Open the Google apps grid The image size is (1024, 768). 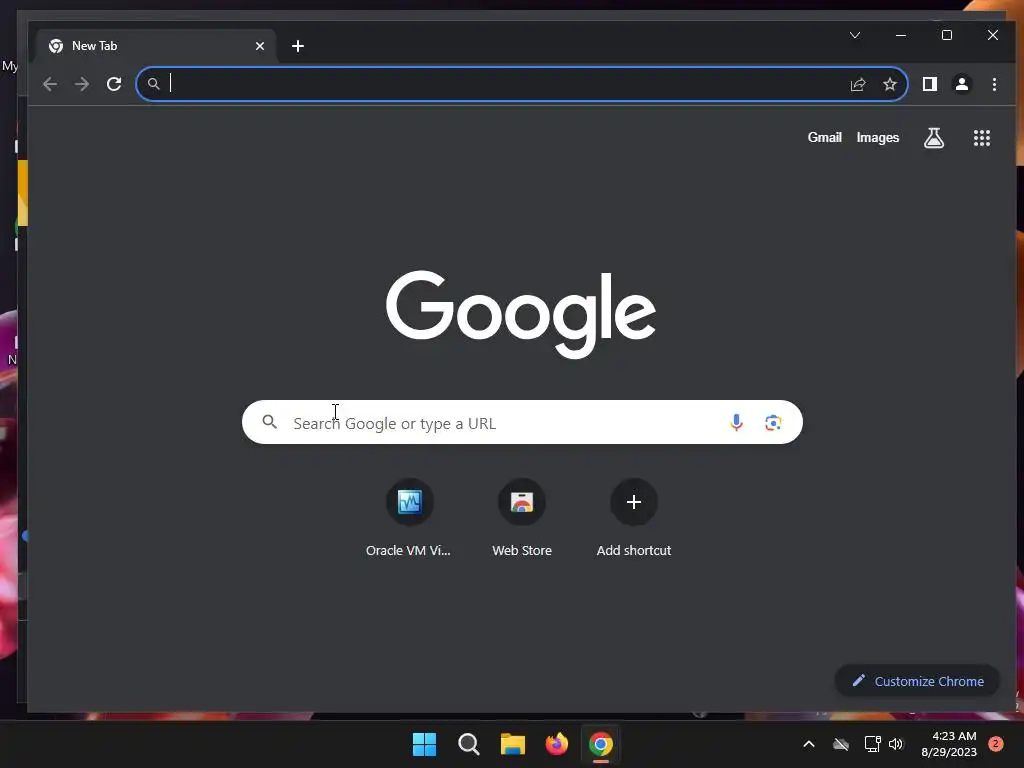coord(982,138)
